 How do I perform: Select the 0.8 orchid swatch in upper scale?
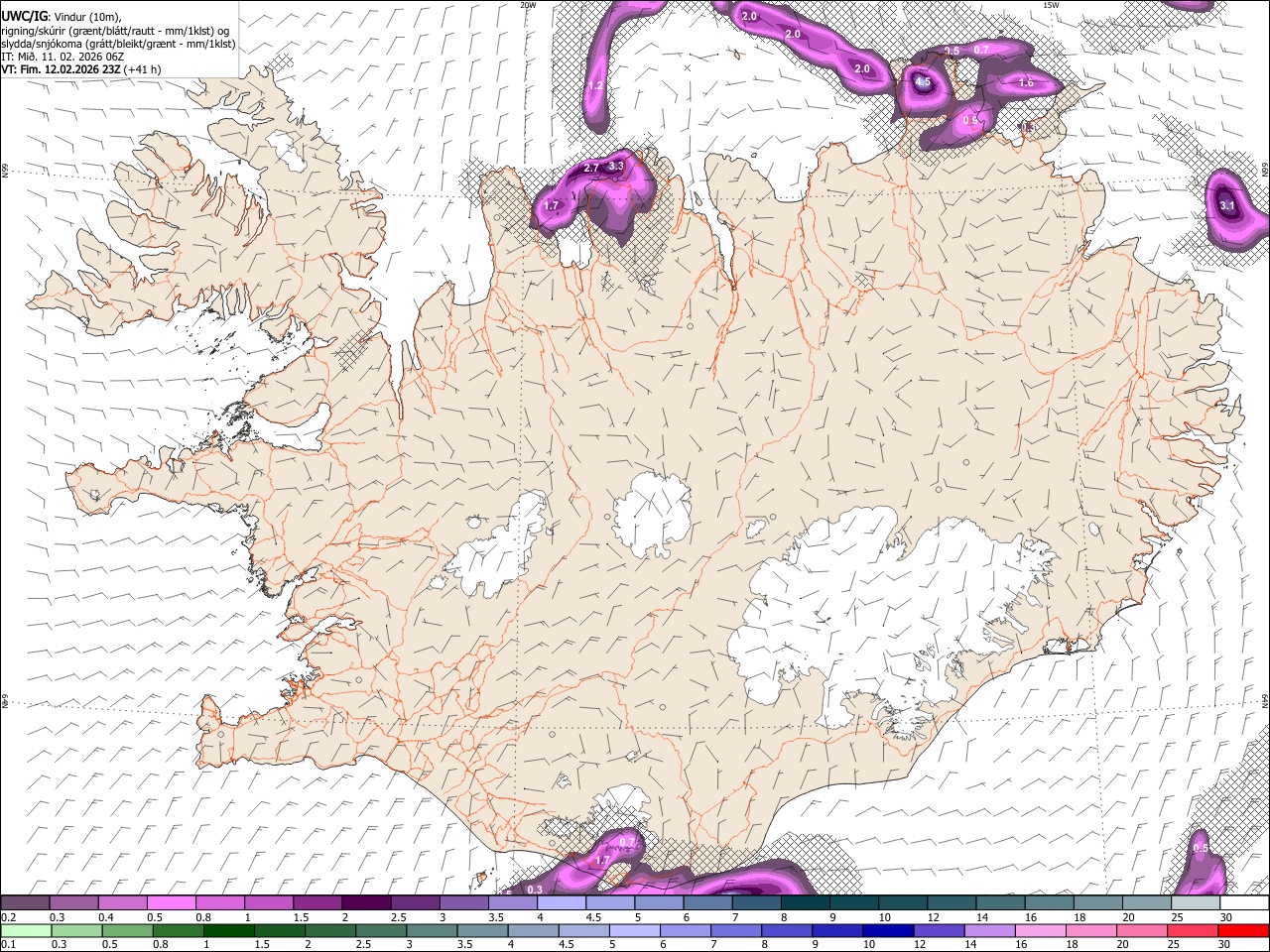pos(220,902)
